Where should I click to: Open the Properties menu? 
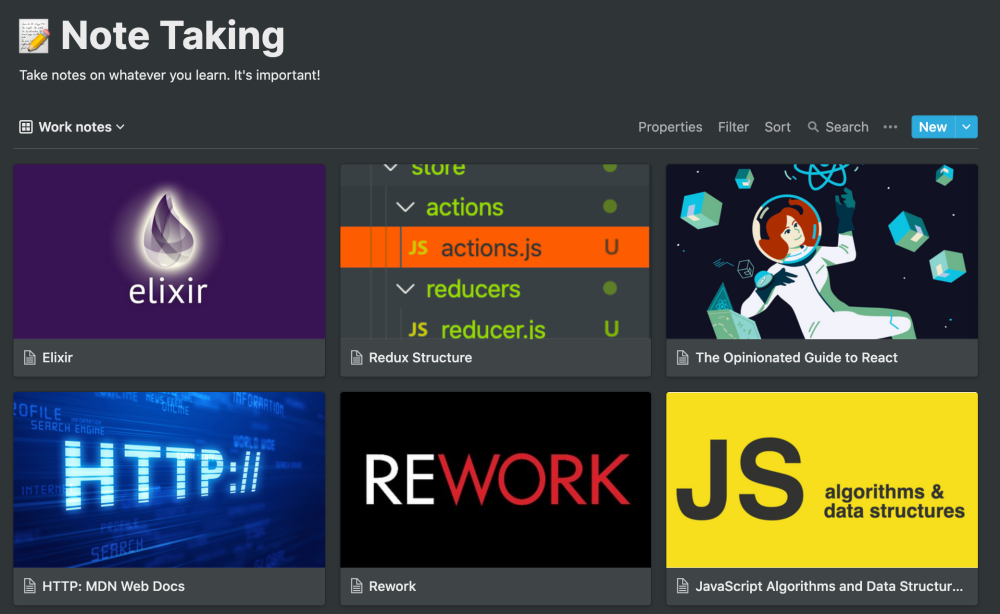(x=670, y=127)
